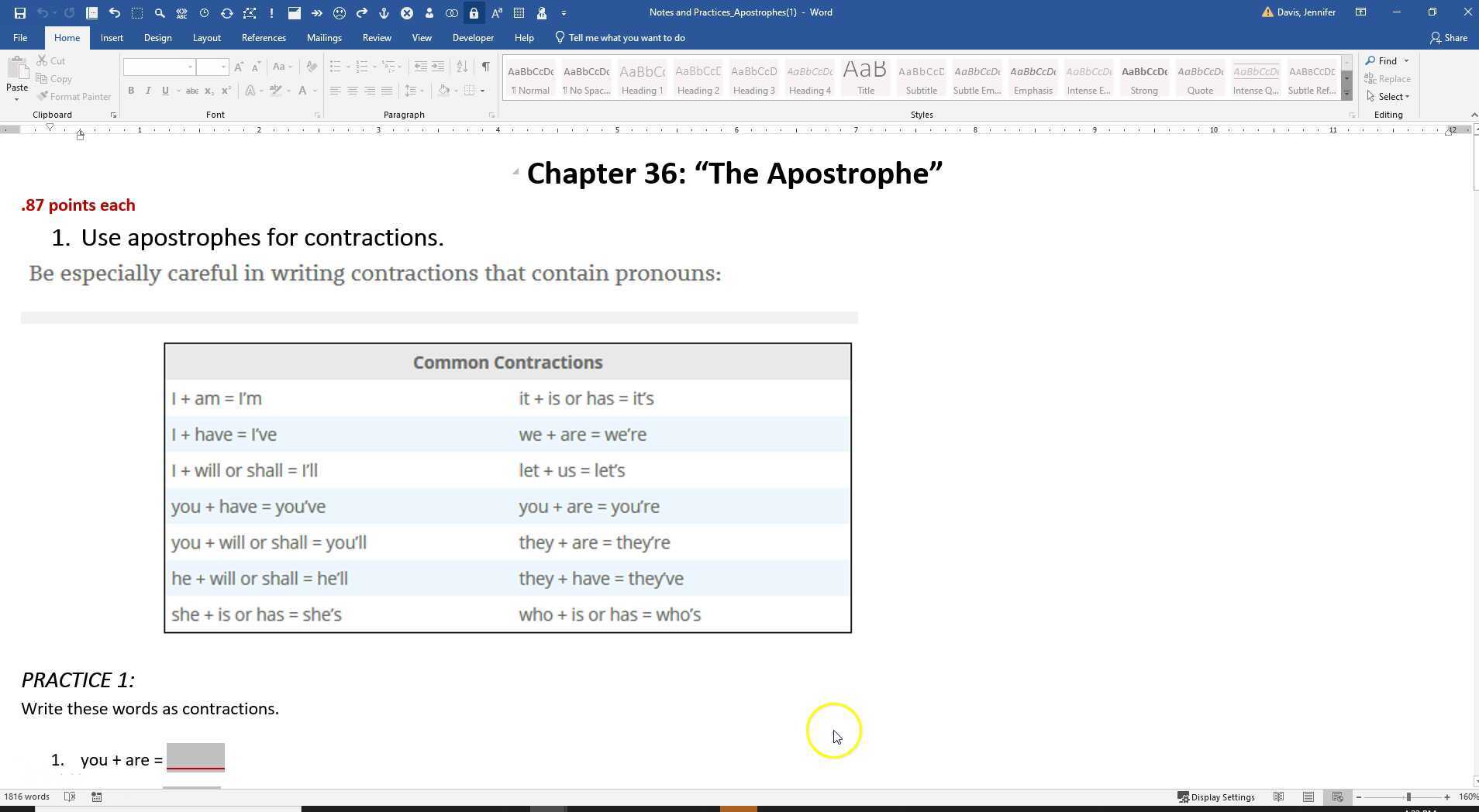Toggle underline formatting
Screen dimensions: 1479x812
(164, 91)
